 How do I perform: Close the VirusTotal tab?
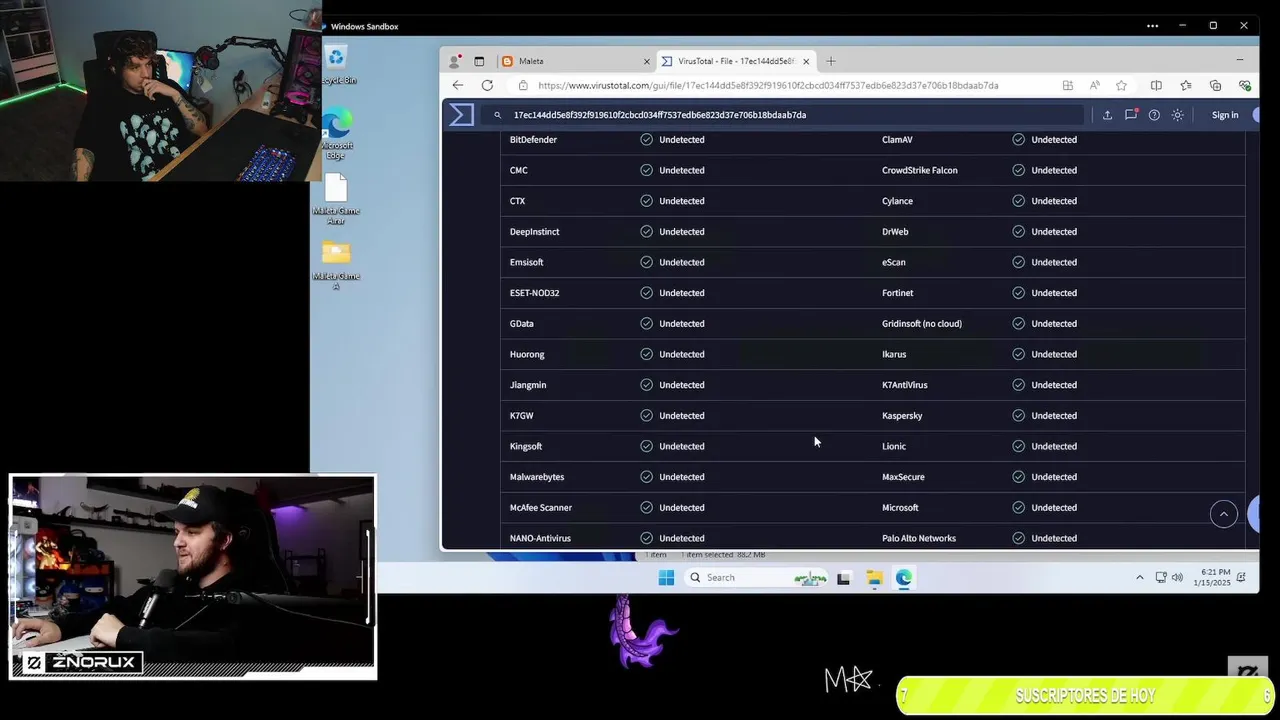[806, 61]
